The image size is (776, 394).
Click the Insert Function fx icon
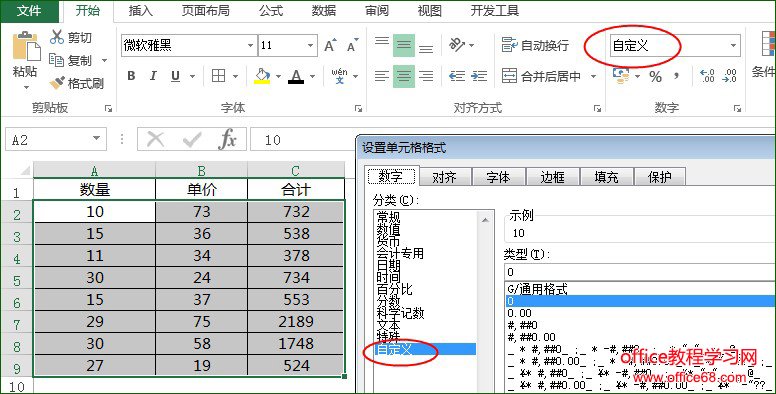(x=227, y=139)
